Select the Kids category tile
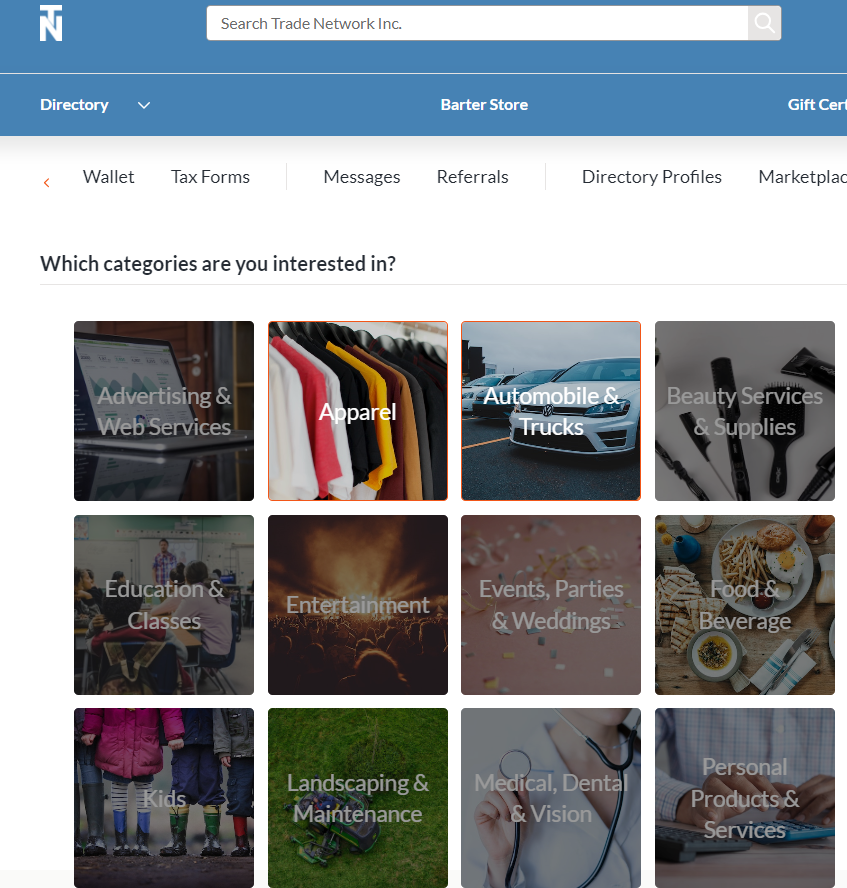This screenshot has width=847, height=888. (163, 798)
